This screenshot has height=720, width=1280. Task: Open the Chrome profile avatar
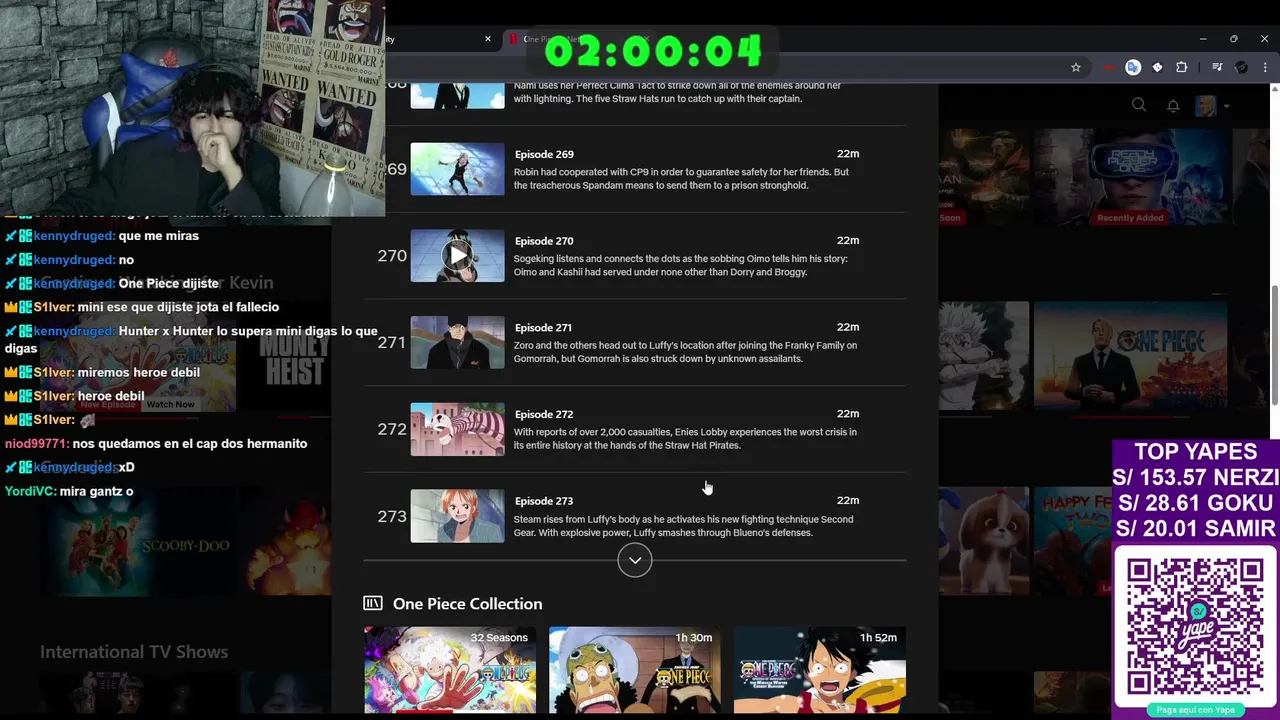tap(1241, 67)
